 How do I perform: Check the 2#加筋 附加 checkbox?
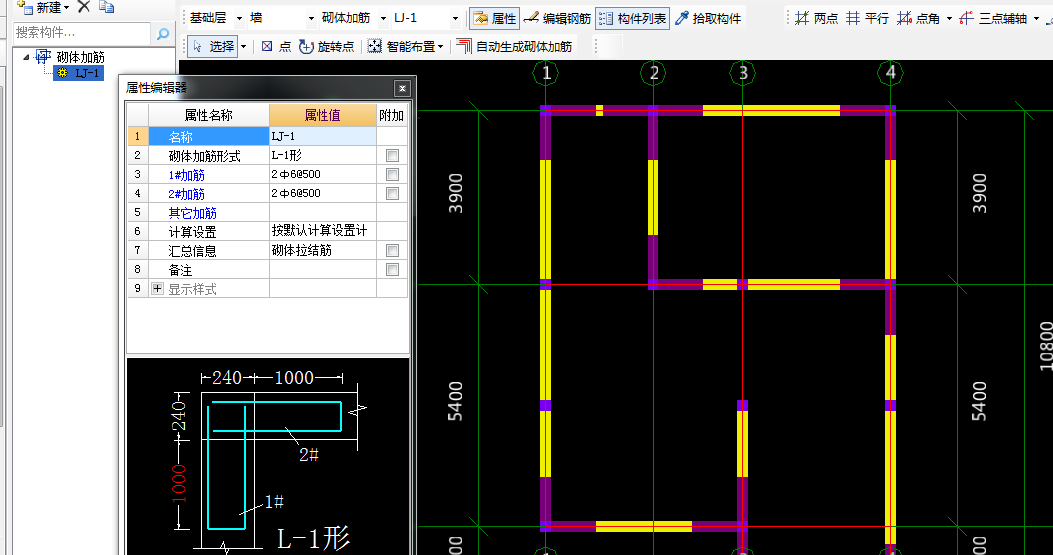(x=392, y=194)
